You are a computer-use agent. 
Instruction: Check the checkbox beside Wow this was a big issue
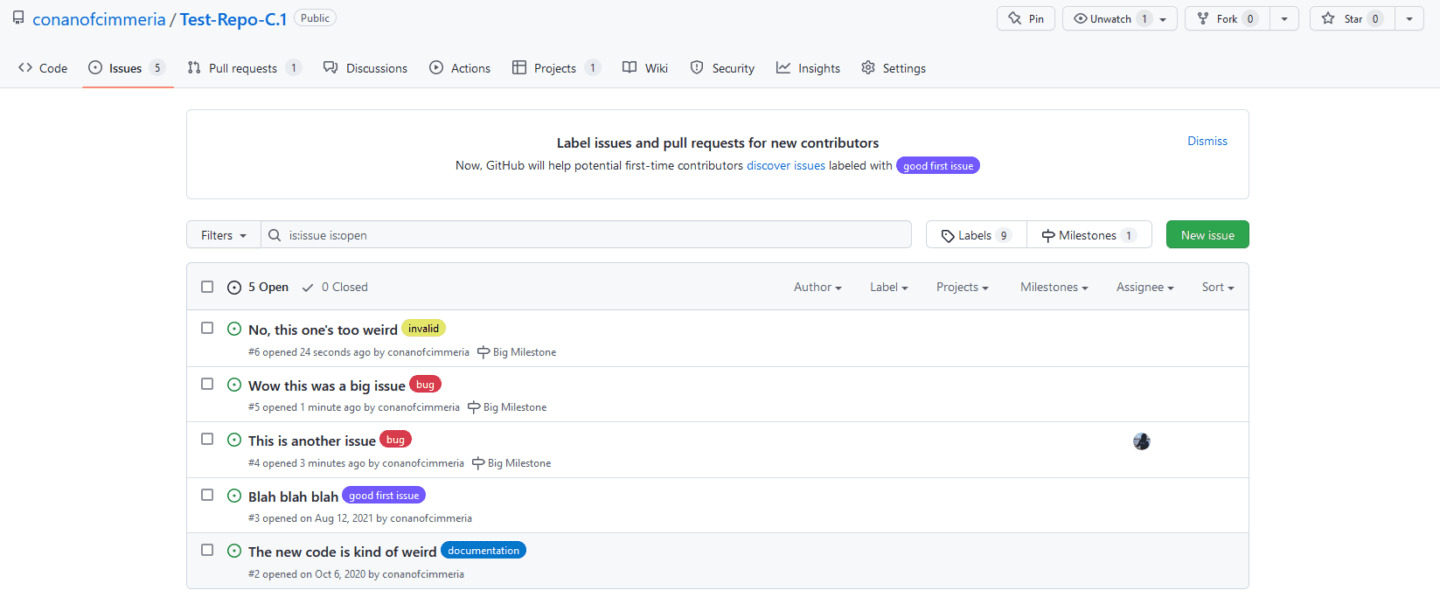tap(207, 383)
